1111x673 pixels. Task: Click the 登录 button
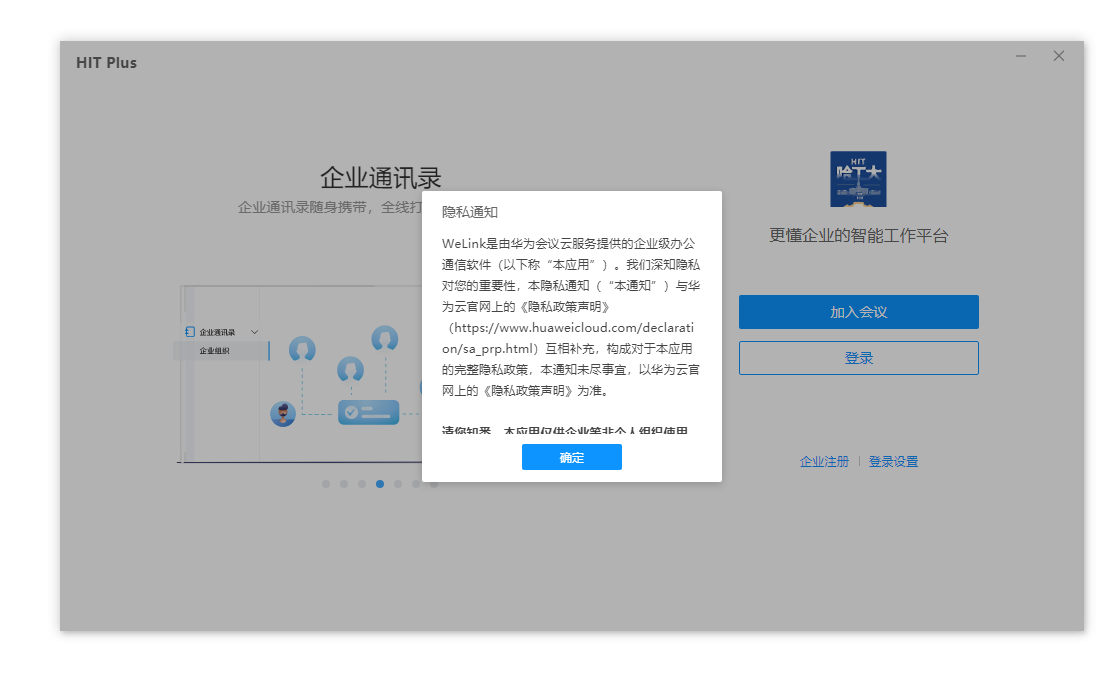coord(859,358)
